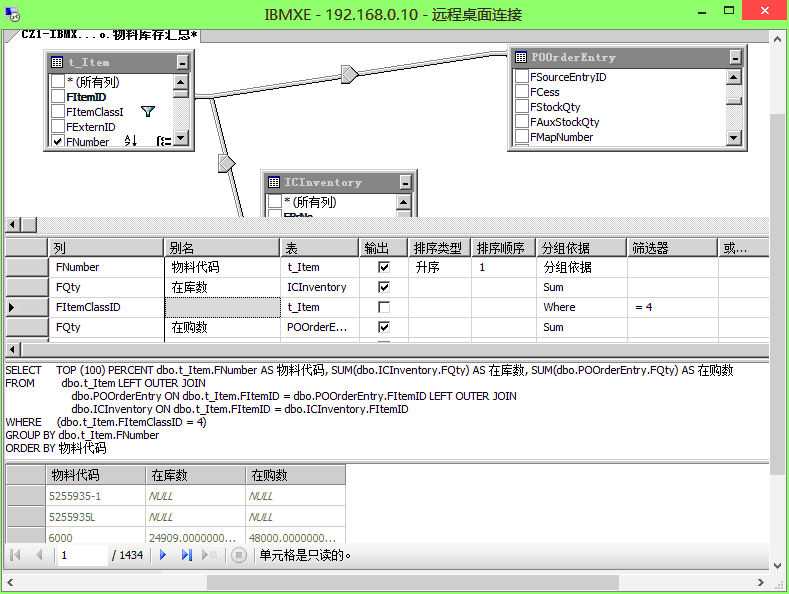Go to next record in results navigator

coord(162,554)
